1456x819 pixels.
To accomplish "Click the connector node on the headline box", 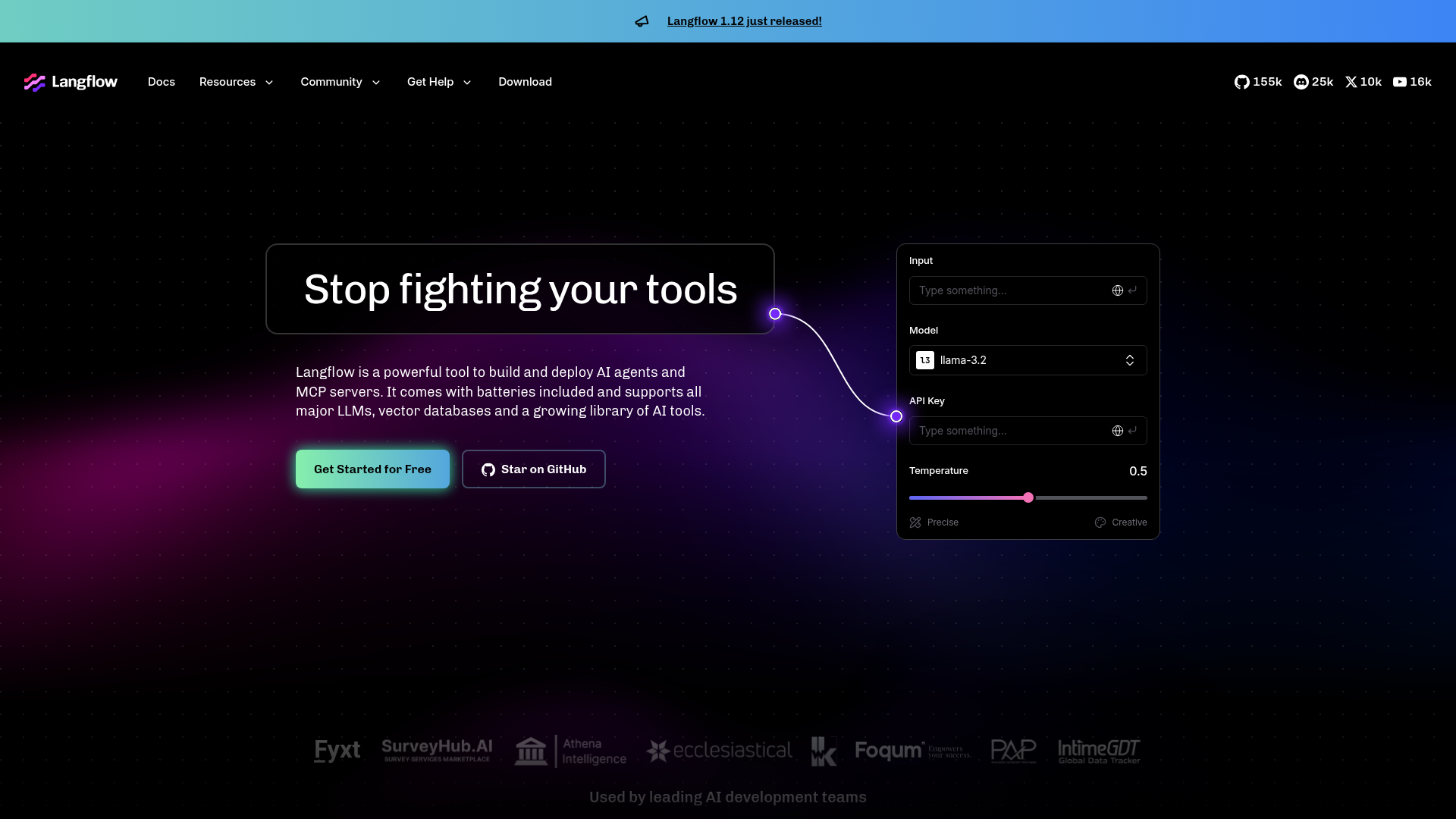I will [x=775, y=314].
